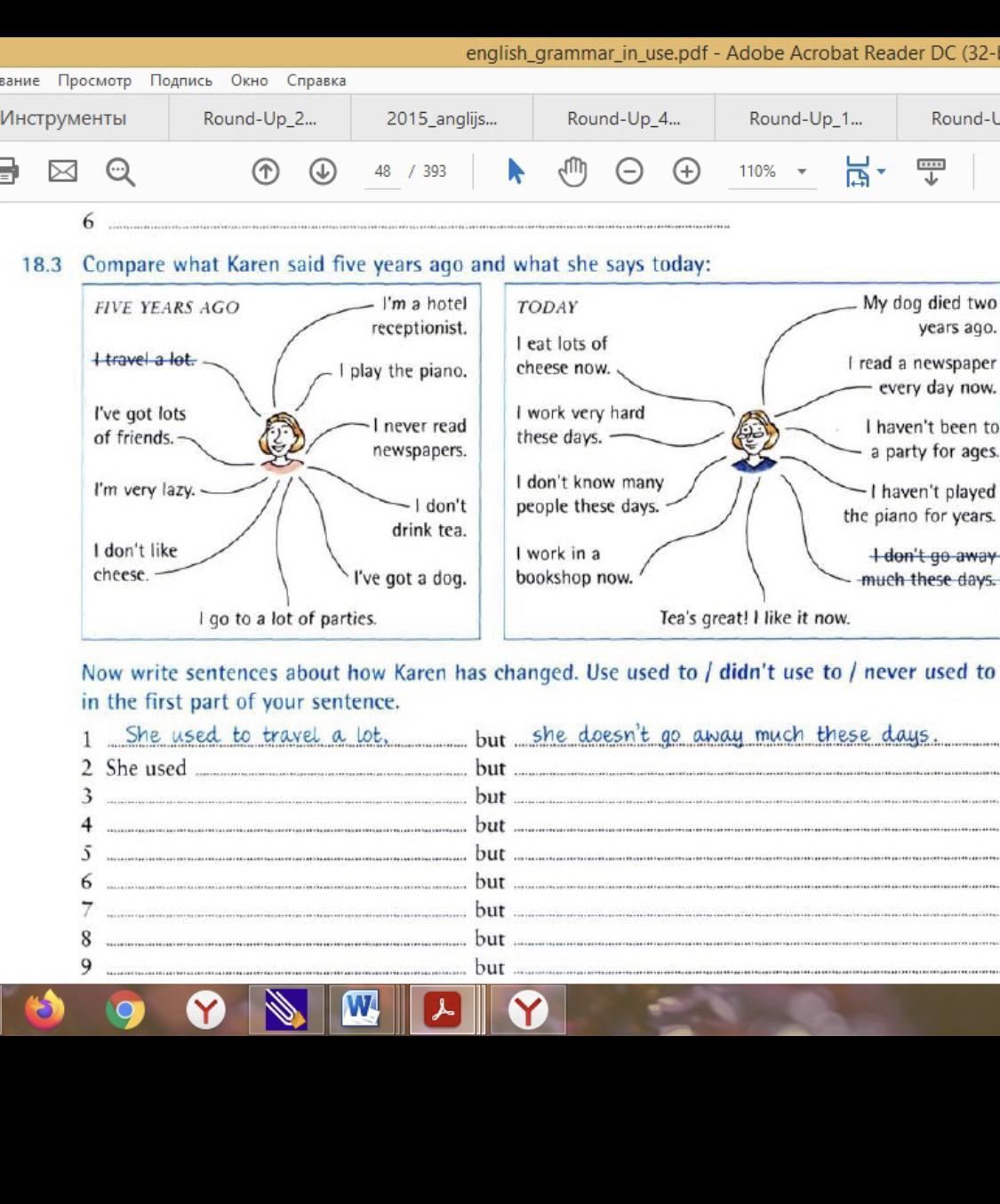Open the Просмотр menu
This screenshot has height=1204, width=1000.
pos(94,81)
